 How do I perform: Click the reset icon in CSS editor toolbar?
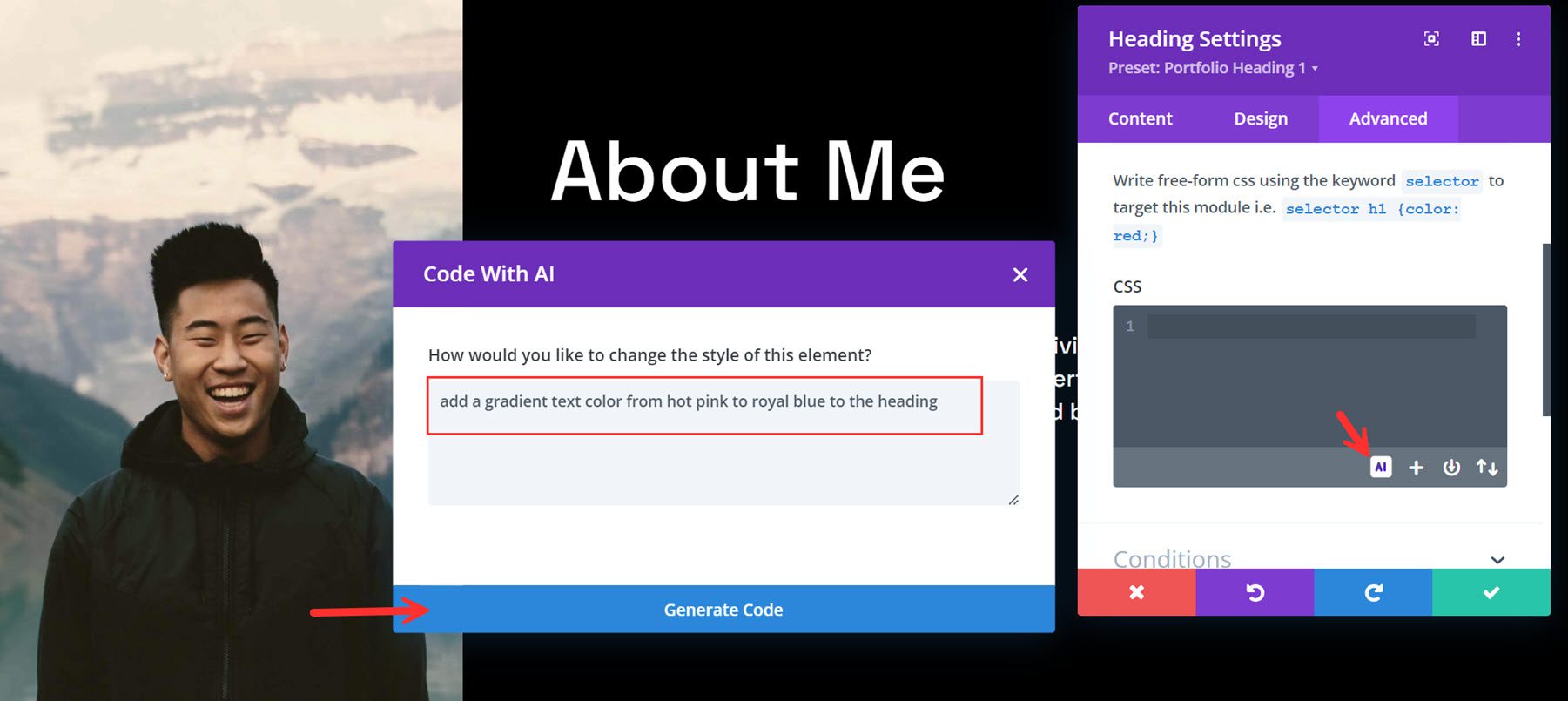(1451, 468)
